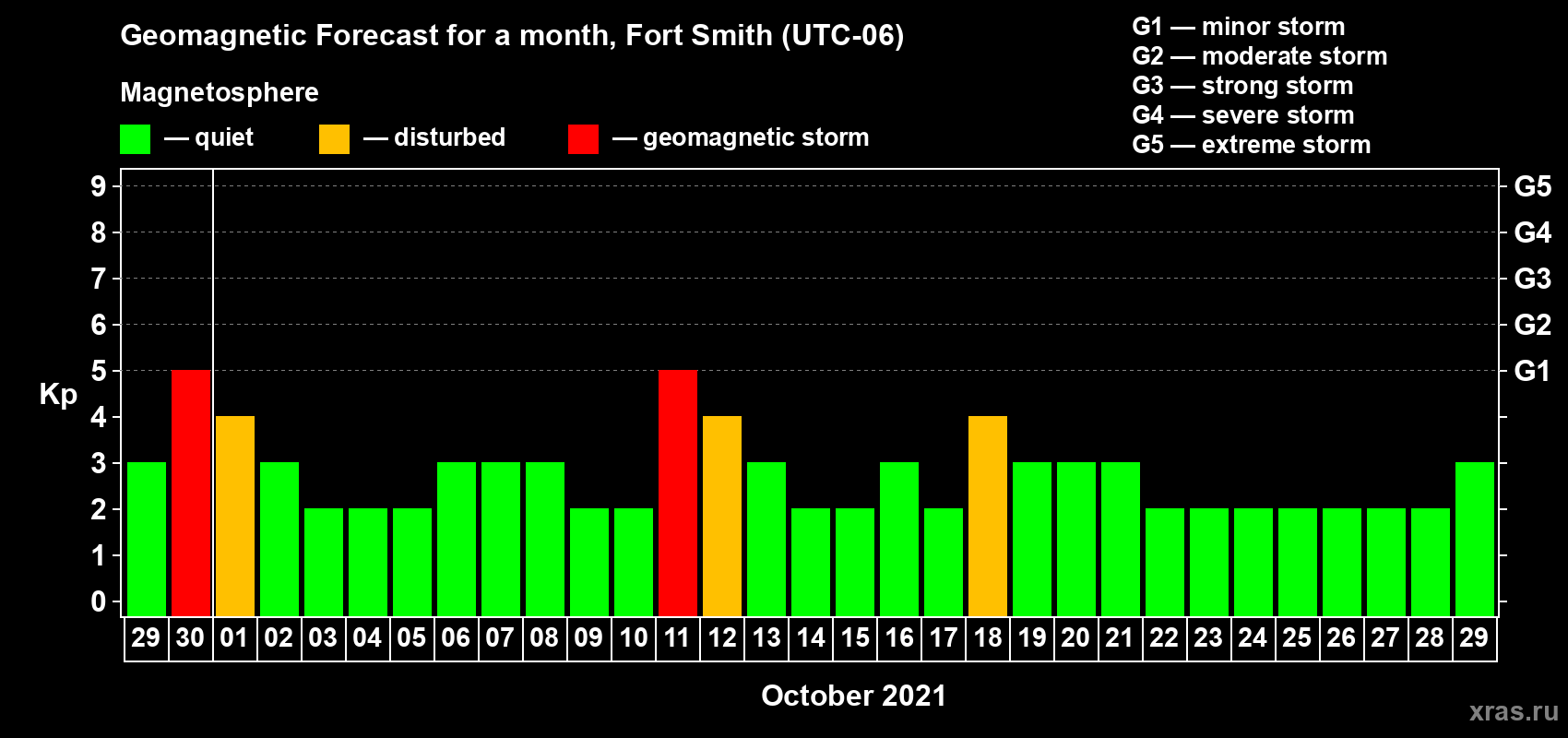
Task: Click the red geomagnetic storm legend swatch
Action: 584,139
